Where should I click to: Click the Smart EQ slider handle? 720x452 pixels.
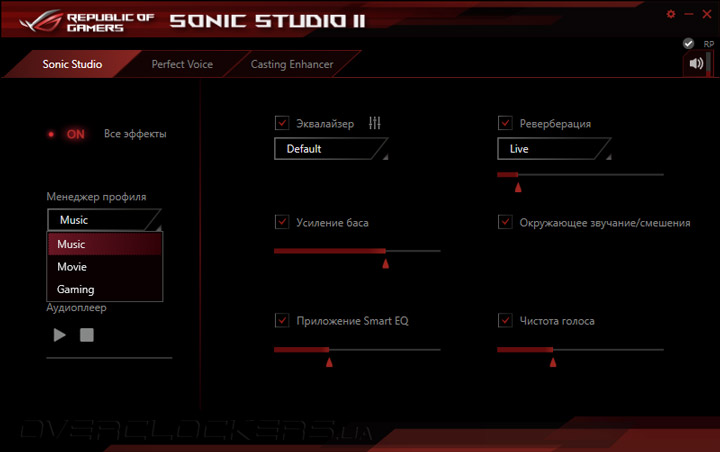(x=329, y=362)
